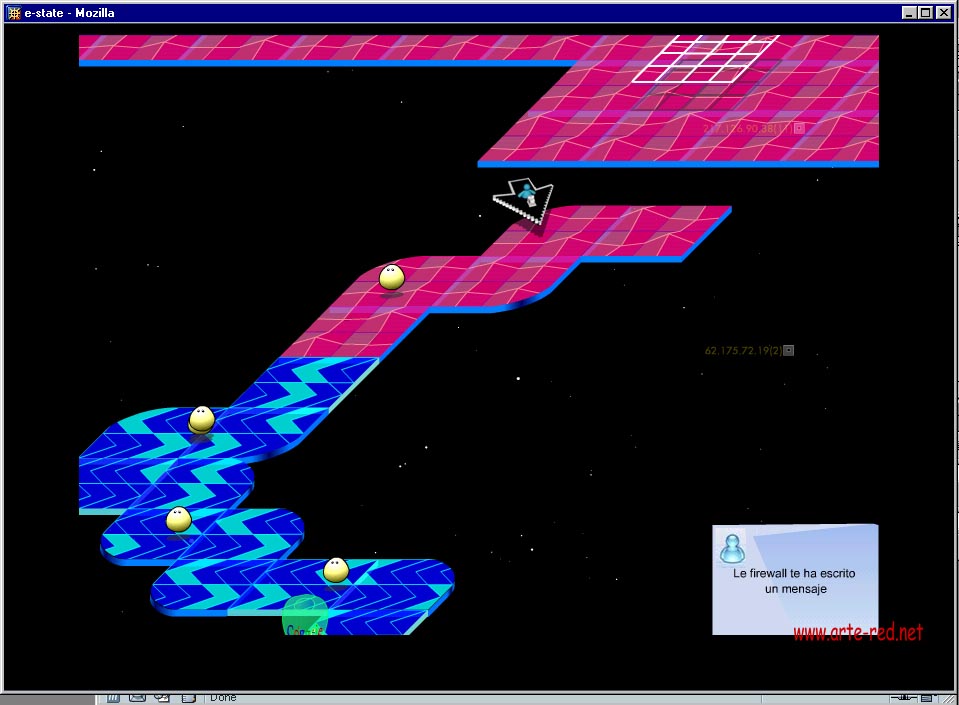Click the white wireframe grid on the pink platform
The image size is (959, 705).
pos(707,59)
